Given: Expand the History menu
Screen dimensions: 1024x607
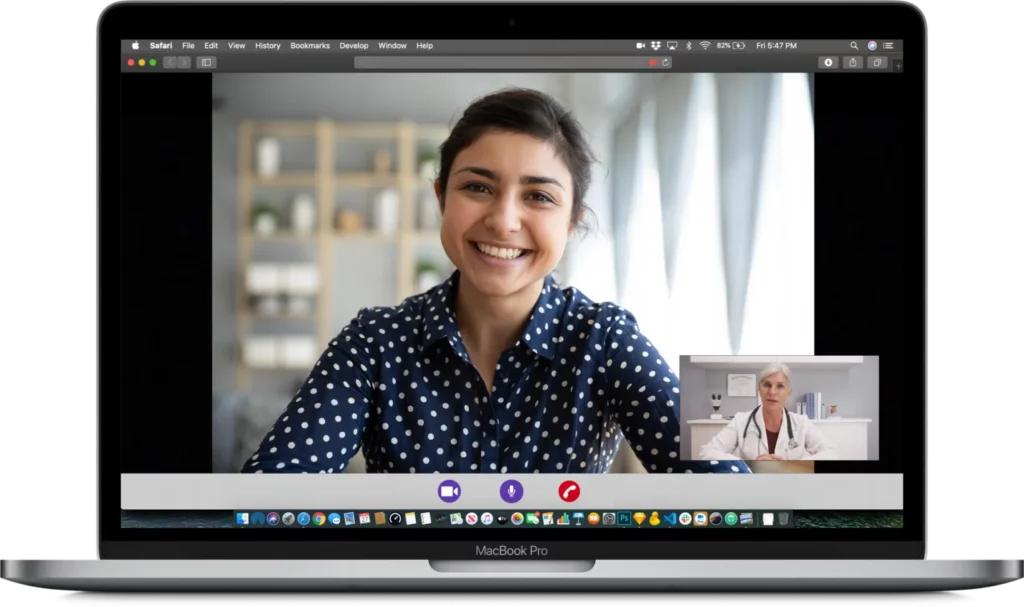Looking at the screenshot, I should point(267,46).
